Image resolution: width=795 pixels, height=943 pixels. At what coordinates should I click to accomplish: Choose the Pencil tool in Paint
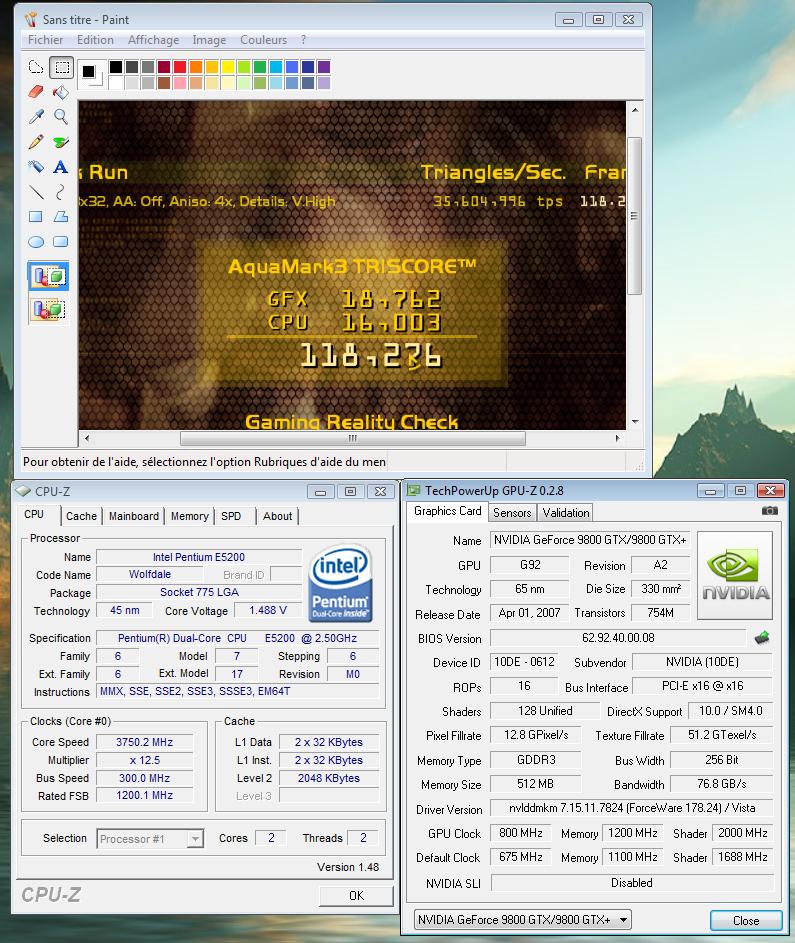click(x=36, y=142)
